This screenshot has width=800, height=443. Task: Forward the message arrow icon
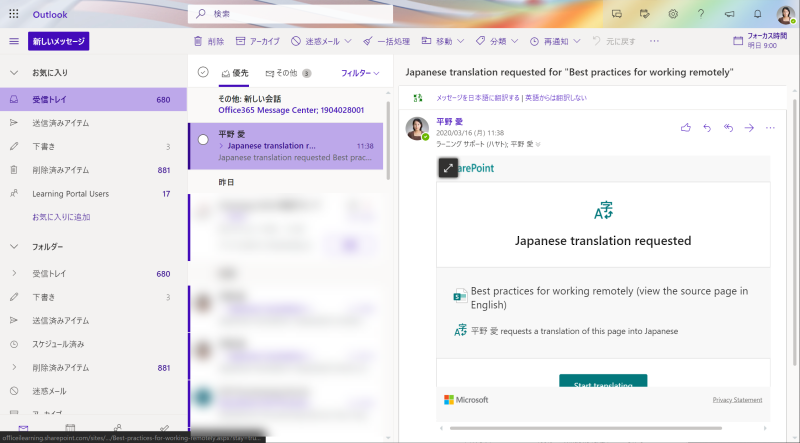(749, 128)
